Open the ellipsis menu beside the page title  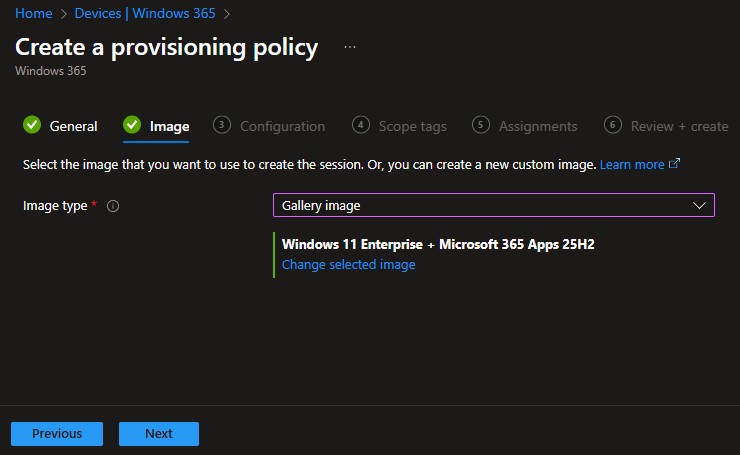(349, 47)
